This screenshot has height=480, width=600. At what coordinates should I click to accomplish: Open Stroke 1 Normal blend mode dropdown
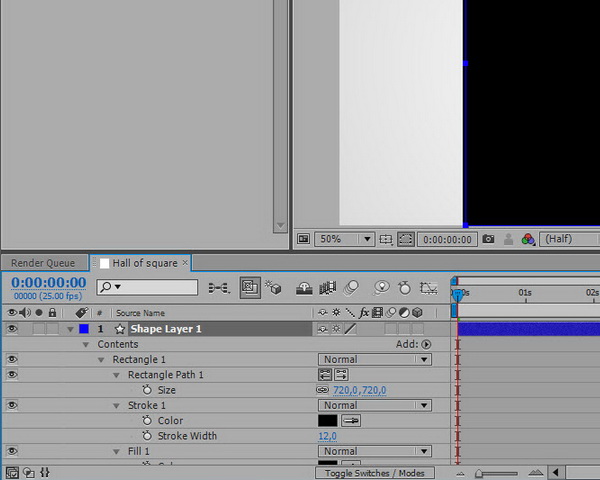coord(375,405)
